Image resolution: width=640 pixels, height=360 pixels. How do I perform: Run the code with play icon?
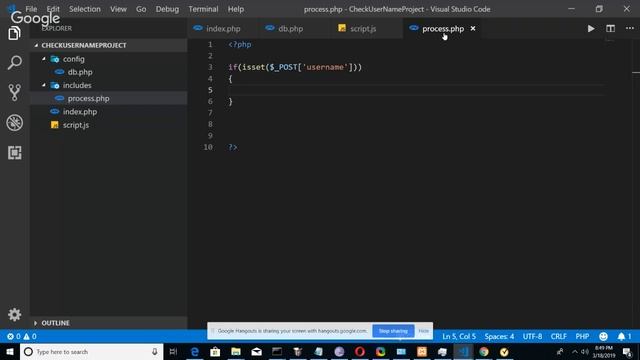591,29
